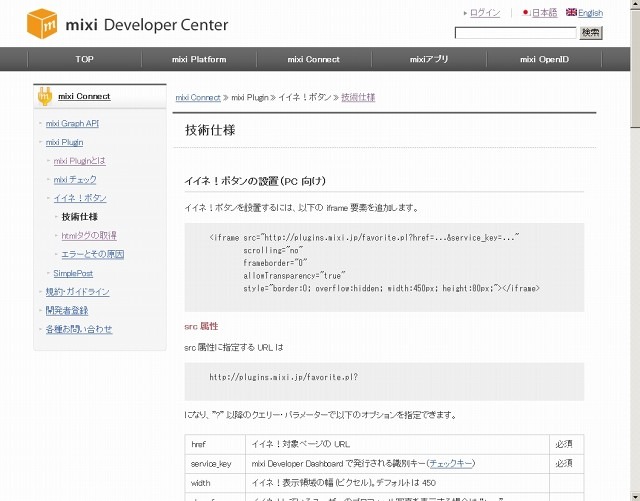Image resolution: width=640 pixels, height=501 pixels.
Task: Click the UK flag icon
Action: tap(571, 12)
